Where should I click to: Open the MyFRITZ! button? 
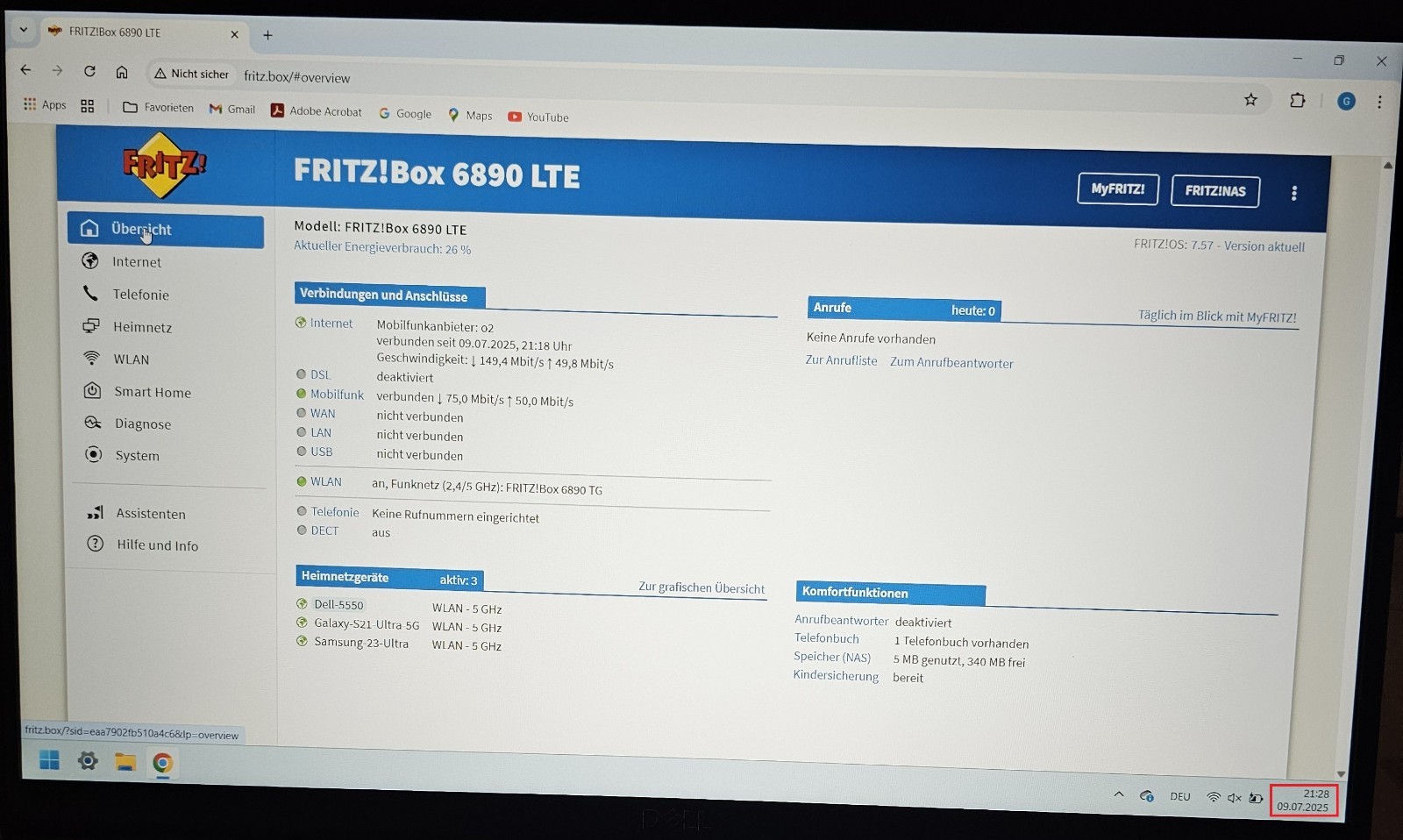tap(1118, 189)
